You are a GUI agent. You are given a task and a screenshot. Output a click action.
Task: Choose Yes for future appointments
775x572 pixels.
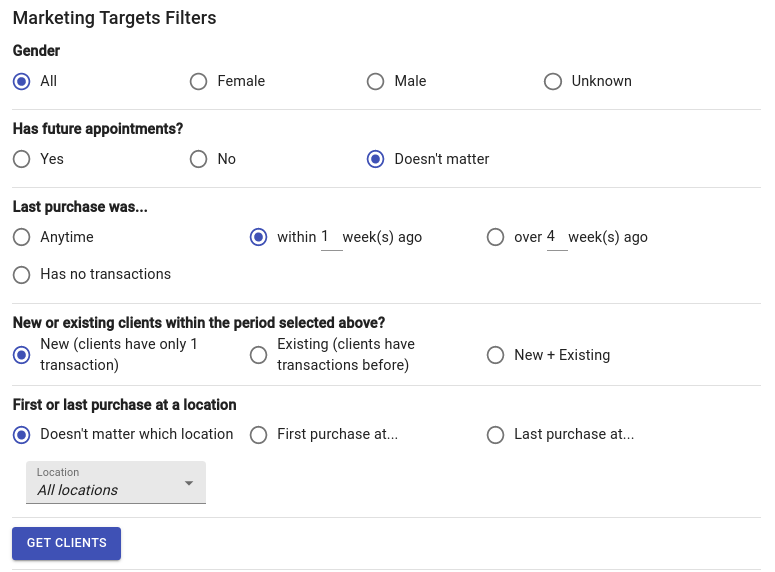(21, 159)
